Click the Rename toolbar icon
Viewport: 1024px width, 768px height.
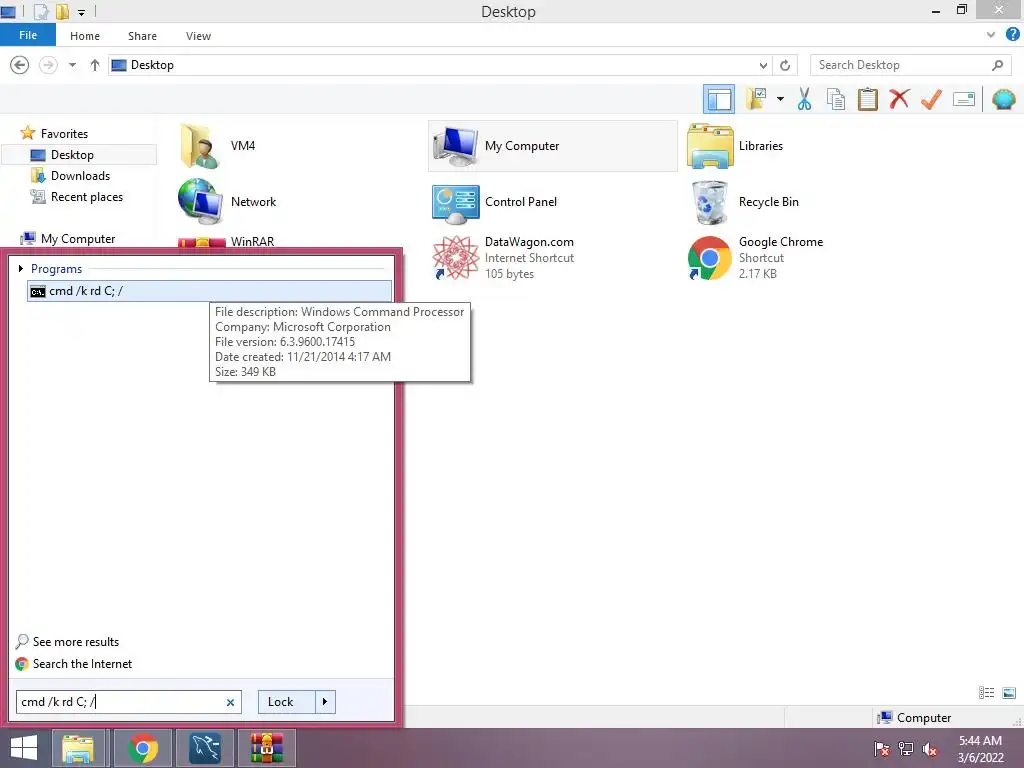963,99
